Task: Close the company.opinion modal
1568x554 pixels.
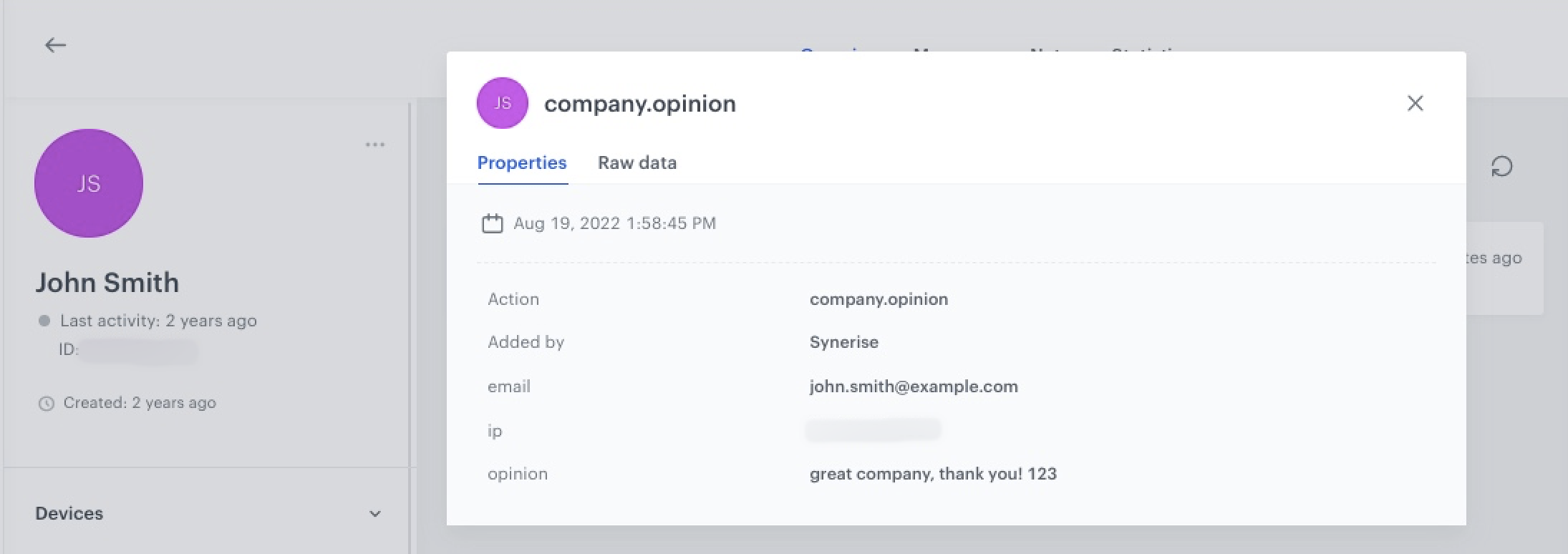Action: click(1415, 103)
